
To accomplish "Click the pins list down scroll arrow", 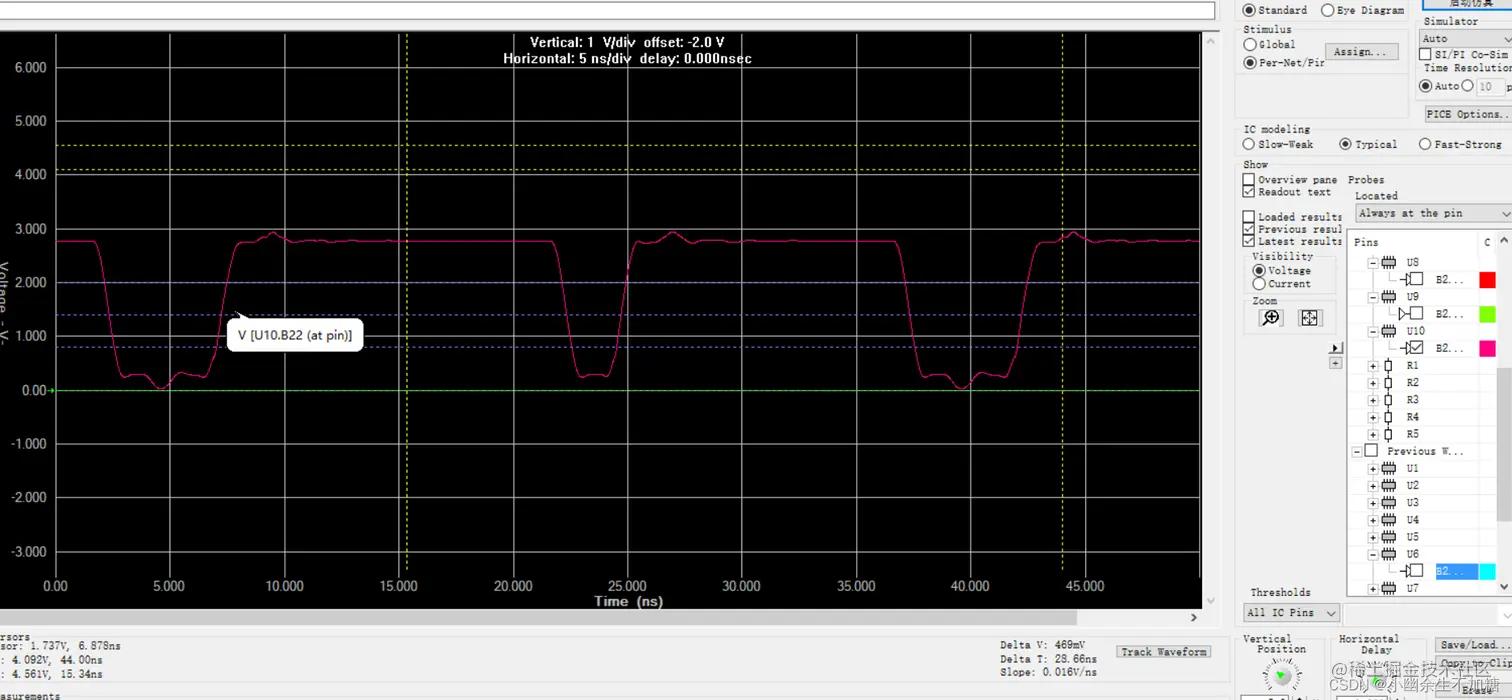I will (x=1504, y=587).
